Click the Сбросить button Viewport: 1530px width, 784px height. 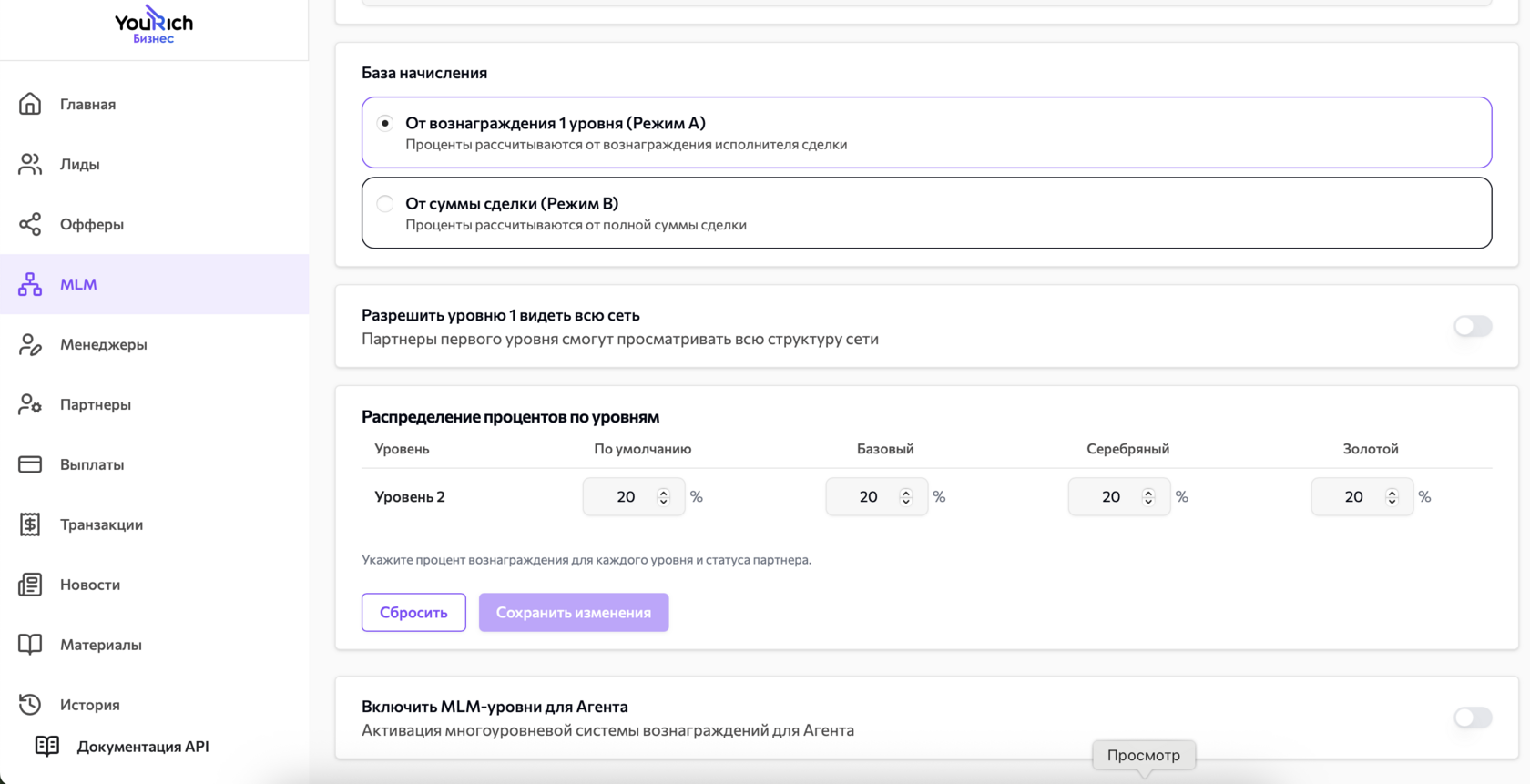413,613
